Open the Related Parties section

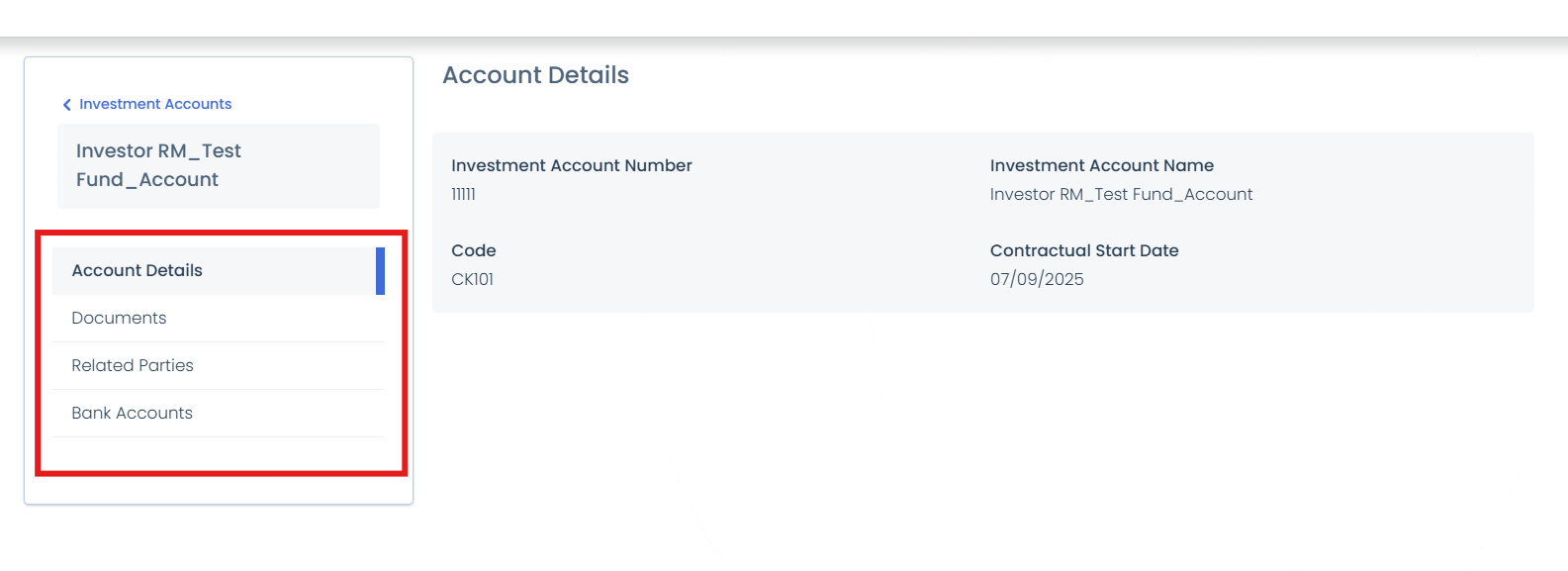(x=133, y=365)
